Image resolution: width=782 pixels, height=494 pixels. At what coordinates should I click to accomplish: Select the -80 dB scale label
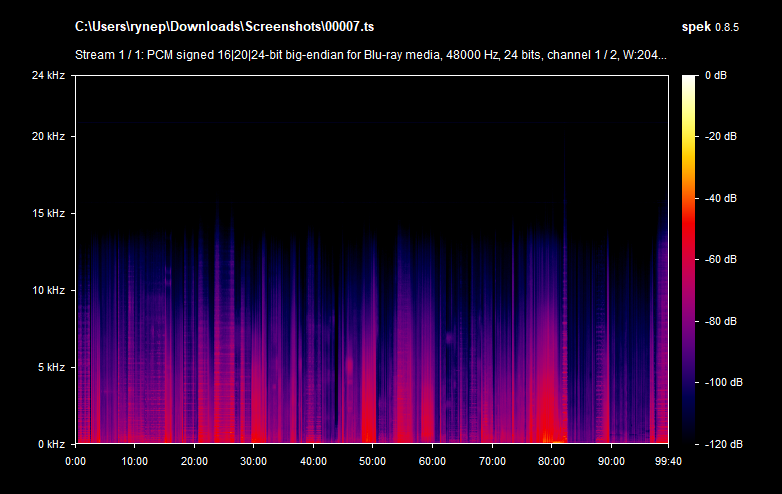721,321
